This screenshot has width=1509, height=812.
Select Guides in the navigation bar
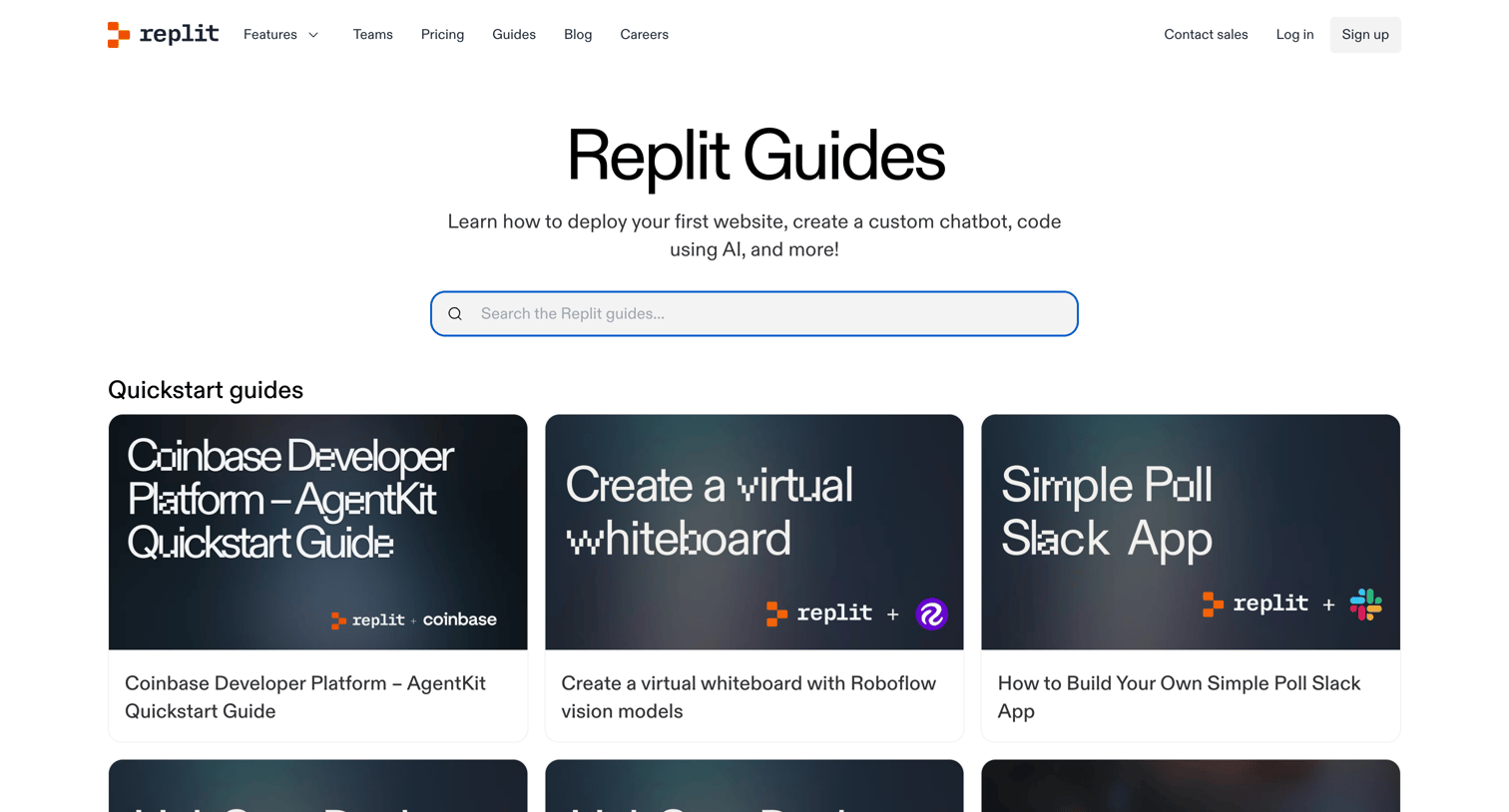(514, 35)
